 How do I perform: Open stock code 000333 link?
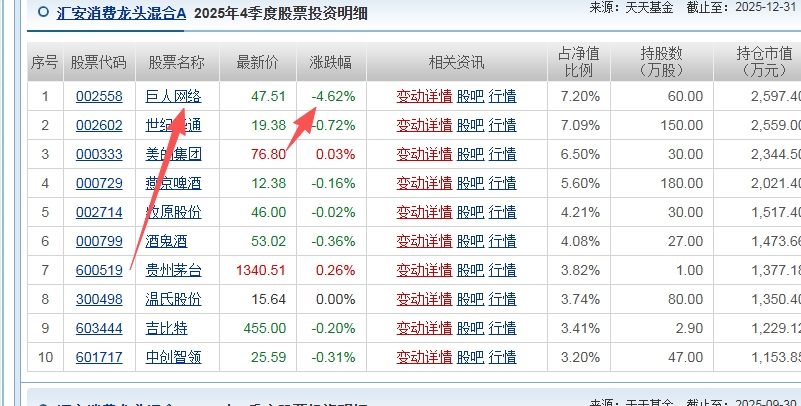tap(99, 154)
